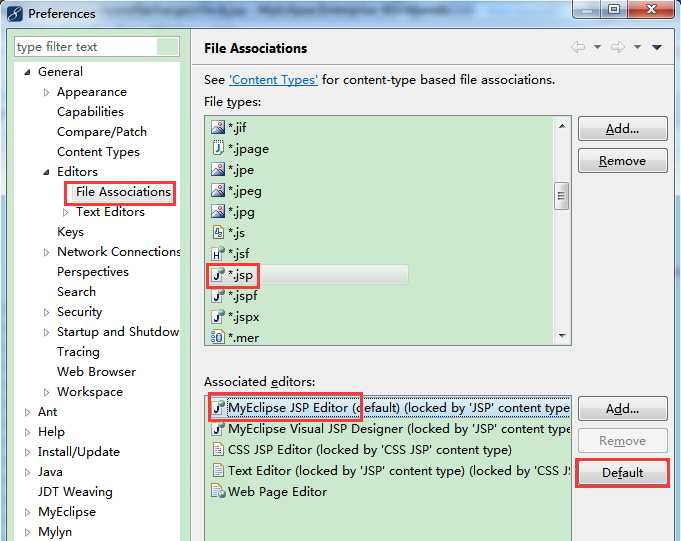Image resolution: width=681 pixels, height=541 pixels.
Task: Open the 'Content Types' link
Action: coord(274,80)
